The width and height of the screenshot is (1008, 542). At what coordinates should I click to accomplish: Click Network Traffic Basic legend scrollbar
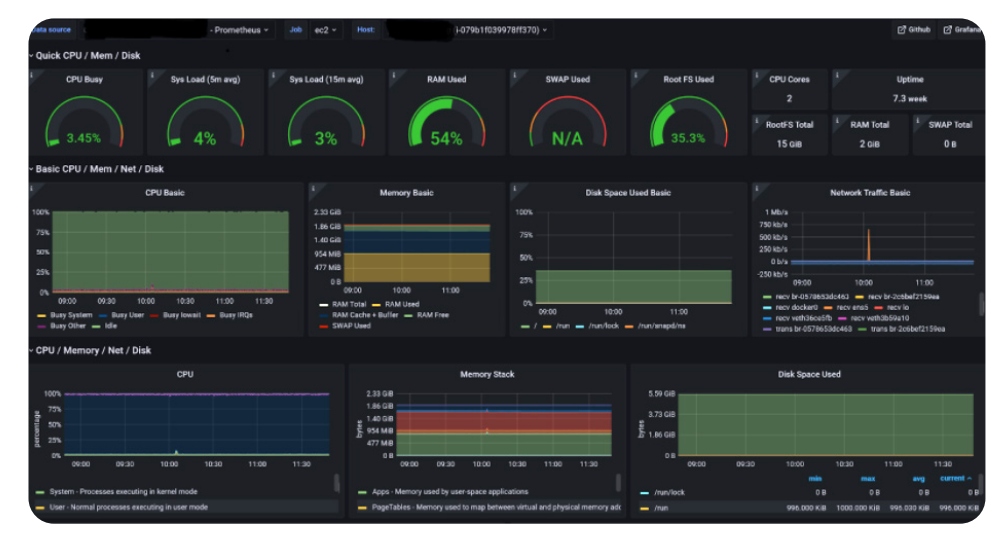[x=981, y=303]
